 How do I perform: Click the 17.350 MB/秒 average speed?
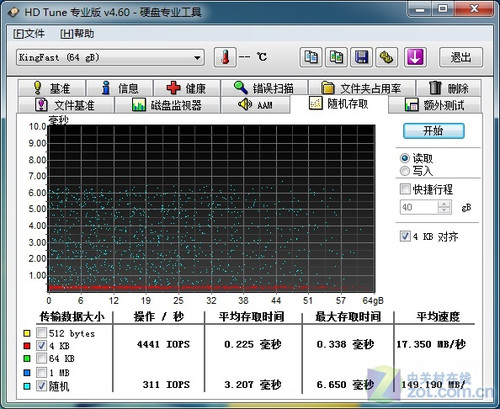click(x=431, y=344)
